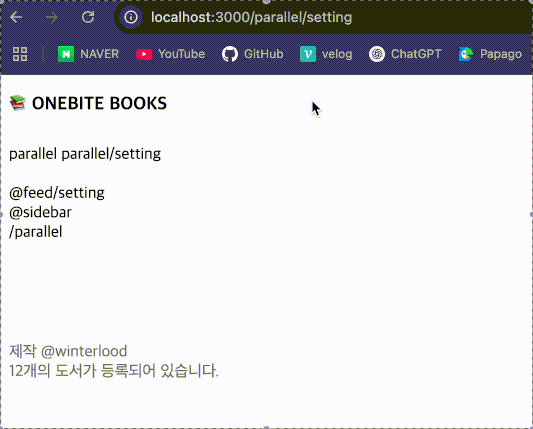Click the Papago parrot bookmark icon
The image size is (533, 429).
pos(466,54)
